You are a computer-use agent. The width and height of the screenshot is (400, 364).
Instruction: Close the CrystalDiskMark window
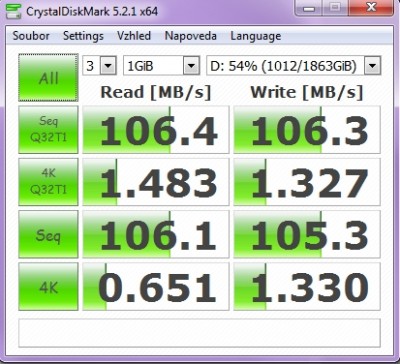pyautogui.click(x=372, y=7)
